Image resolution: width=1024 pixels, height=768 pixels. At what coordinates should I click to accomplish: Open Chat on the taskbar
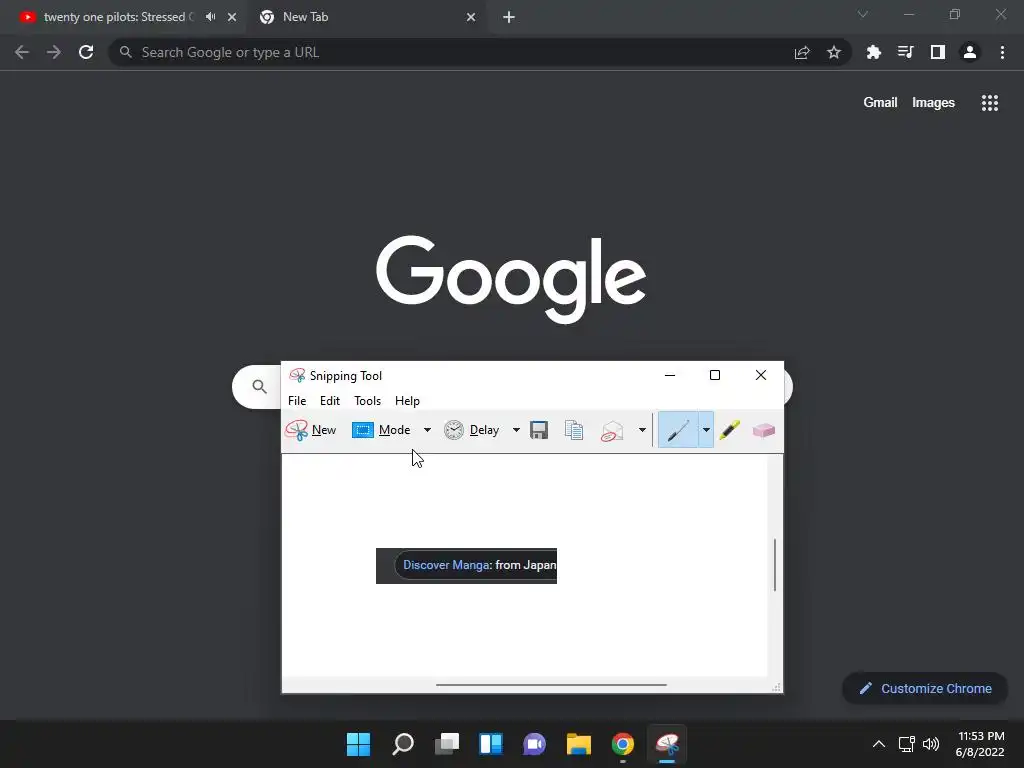point(534,744)
